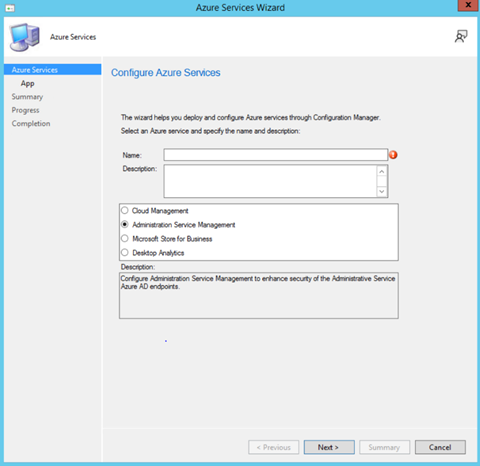Select the Progress step in sidebar
The width and height of the screenshot is (480, 466).
(x=25, y=110)
